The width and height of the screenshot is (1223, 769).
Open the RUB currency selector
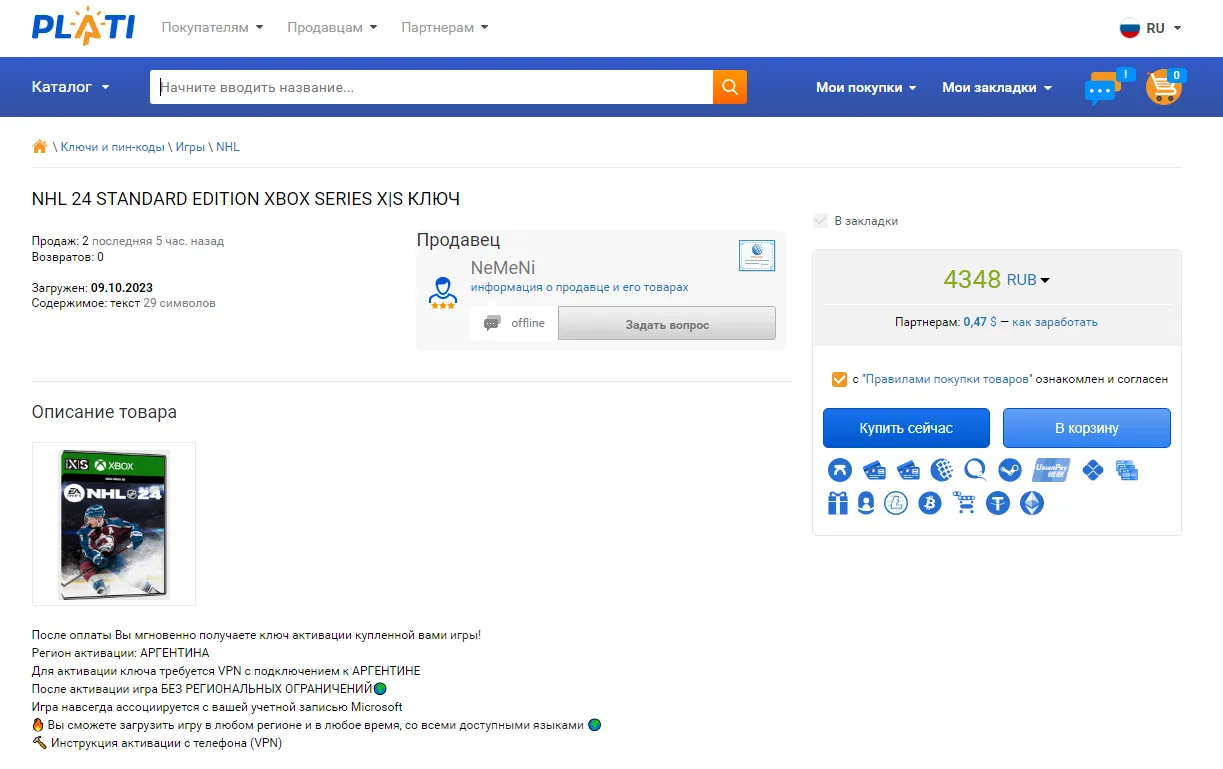coord(1028,280)
